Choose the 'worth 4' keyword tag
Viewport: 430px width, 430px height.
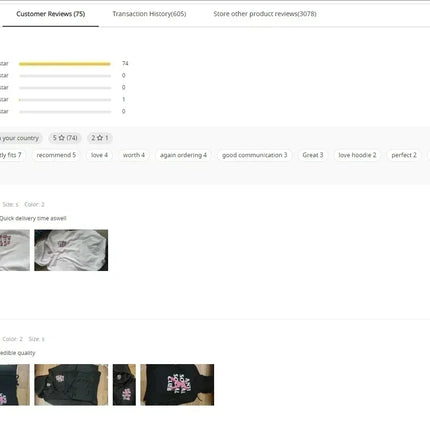134,155
